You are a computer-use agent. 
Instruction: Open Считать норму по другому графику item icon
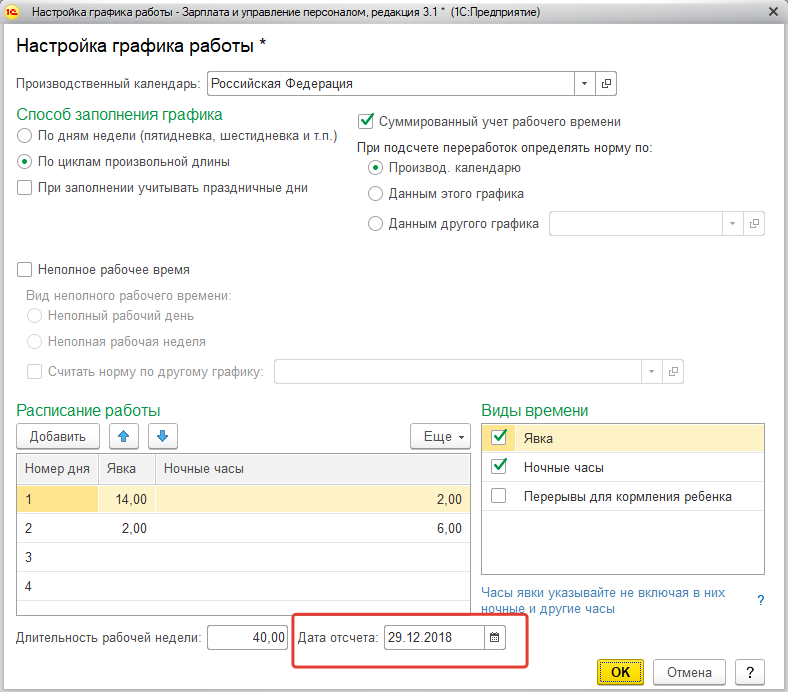point(673,371)
